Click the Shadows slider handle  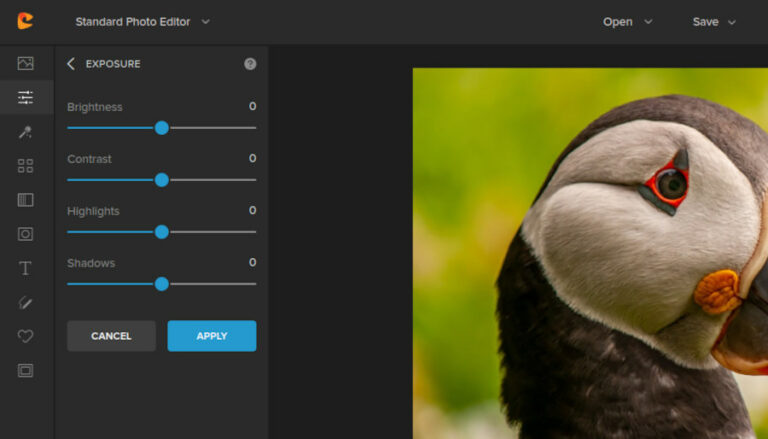(162, 284)
